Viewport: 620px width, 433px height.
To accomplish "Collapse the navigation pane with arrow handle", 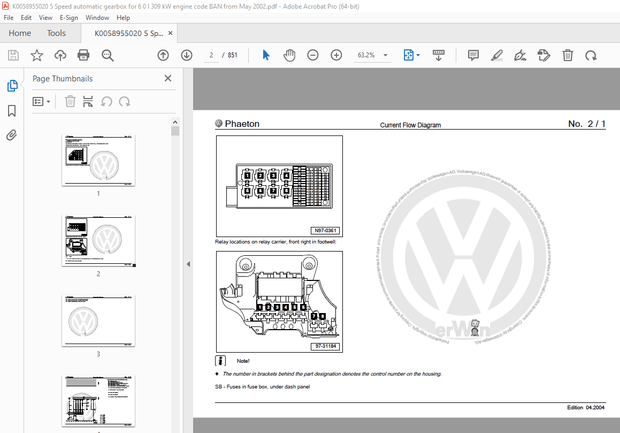I will [x=188, y=264].
